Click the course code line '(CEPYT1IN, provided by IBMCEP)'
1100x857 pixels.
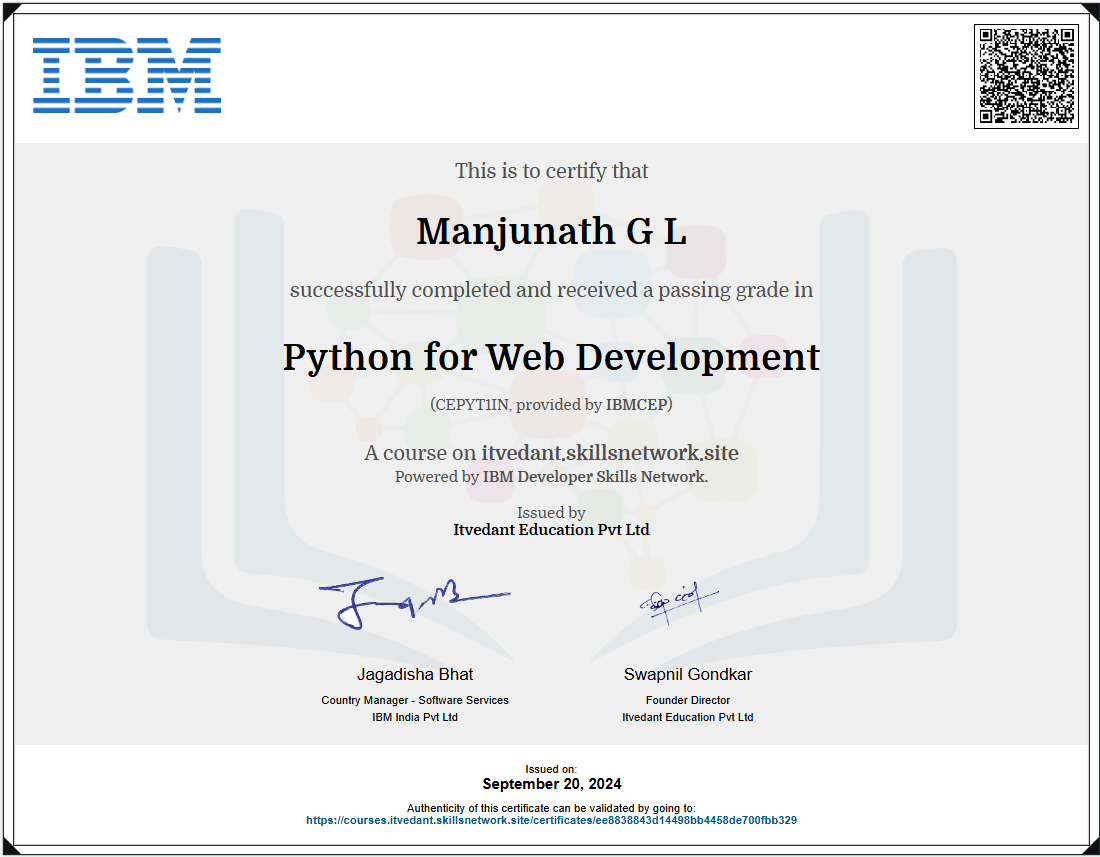click(x=551, y=405)
